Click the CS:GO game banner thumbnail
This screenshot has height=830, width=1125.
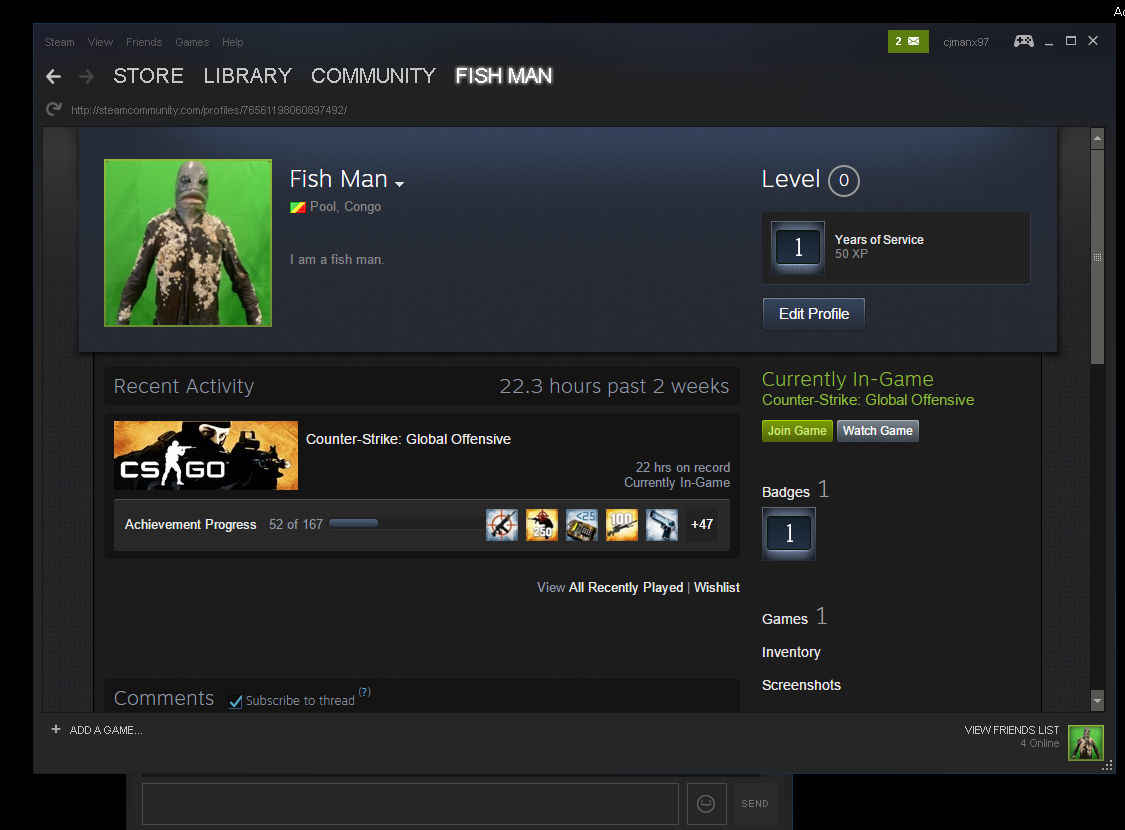(x=206, y=456)
